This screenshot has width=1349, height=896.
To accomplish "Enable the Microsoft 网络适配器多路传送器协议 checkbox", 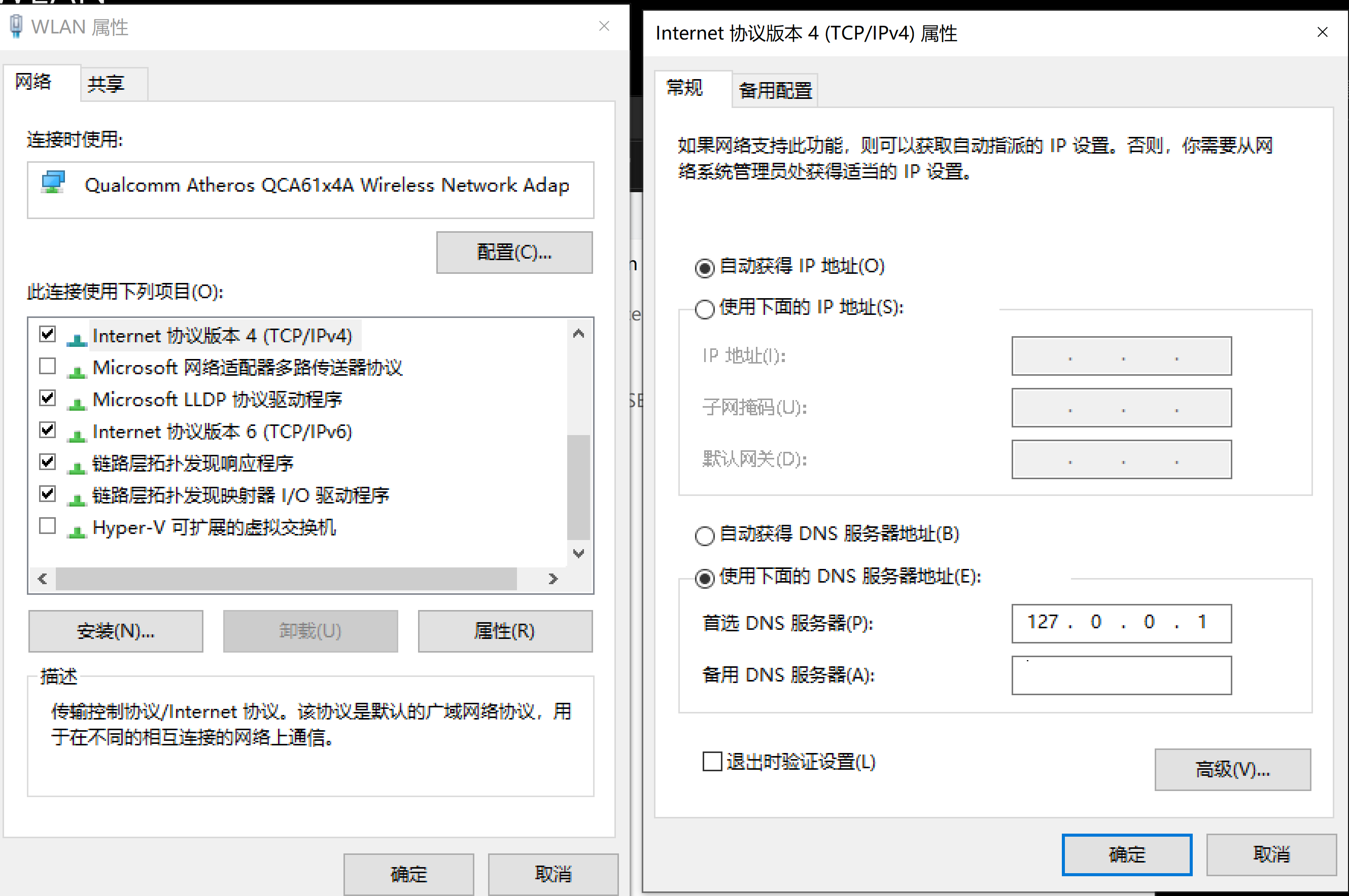I will (48, 366).
